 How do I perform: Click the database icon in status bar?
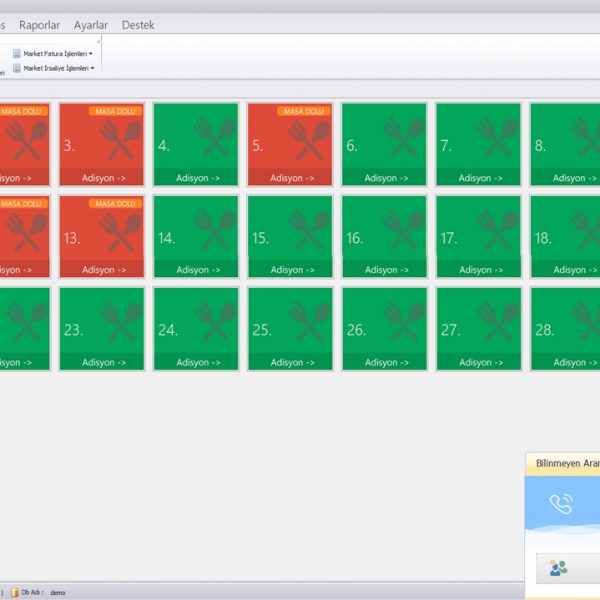tap(15, 592)
